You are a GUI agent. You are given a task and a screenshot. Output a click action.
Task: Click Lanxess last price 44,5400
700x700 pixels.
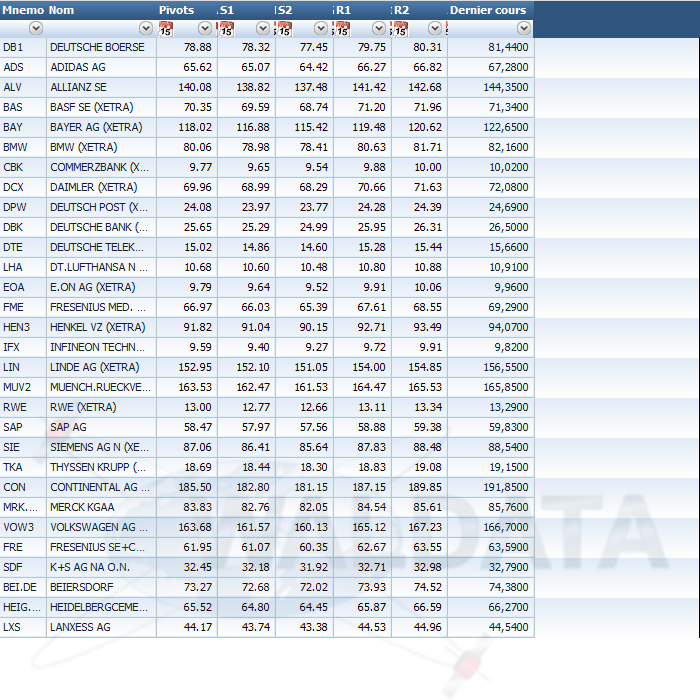pos(491,627)
